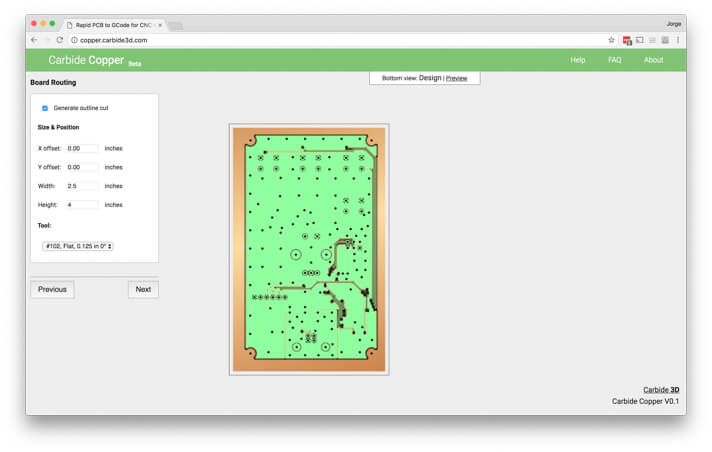Viewport: 712px width, 452px height.
Task: Click the Previous button
Action: tap(52, 289)
